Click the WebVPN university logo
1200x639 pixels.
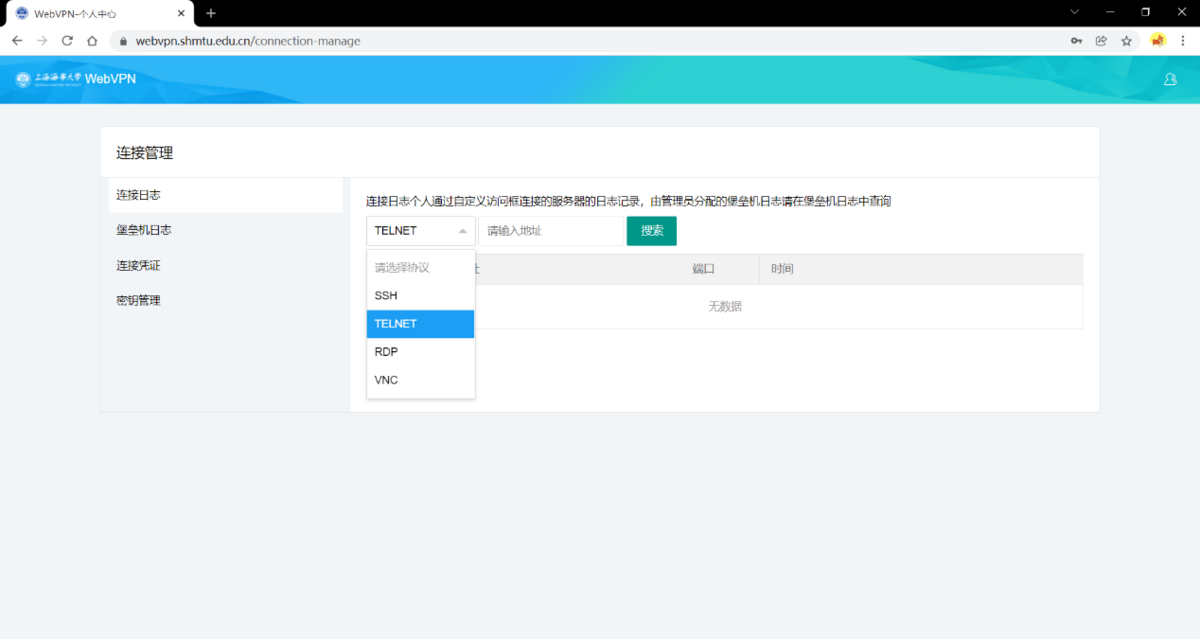[x=76, y=79]
